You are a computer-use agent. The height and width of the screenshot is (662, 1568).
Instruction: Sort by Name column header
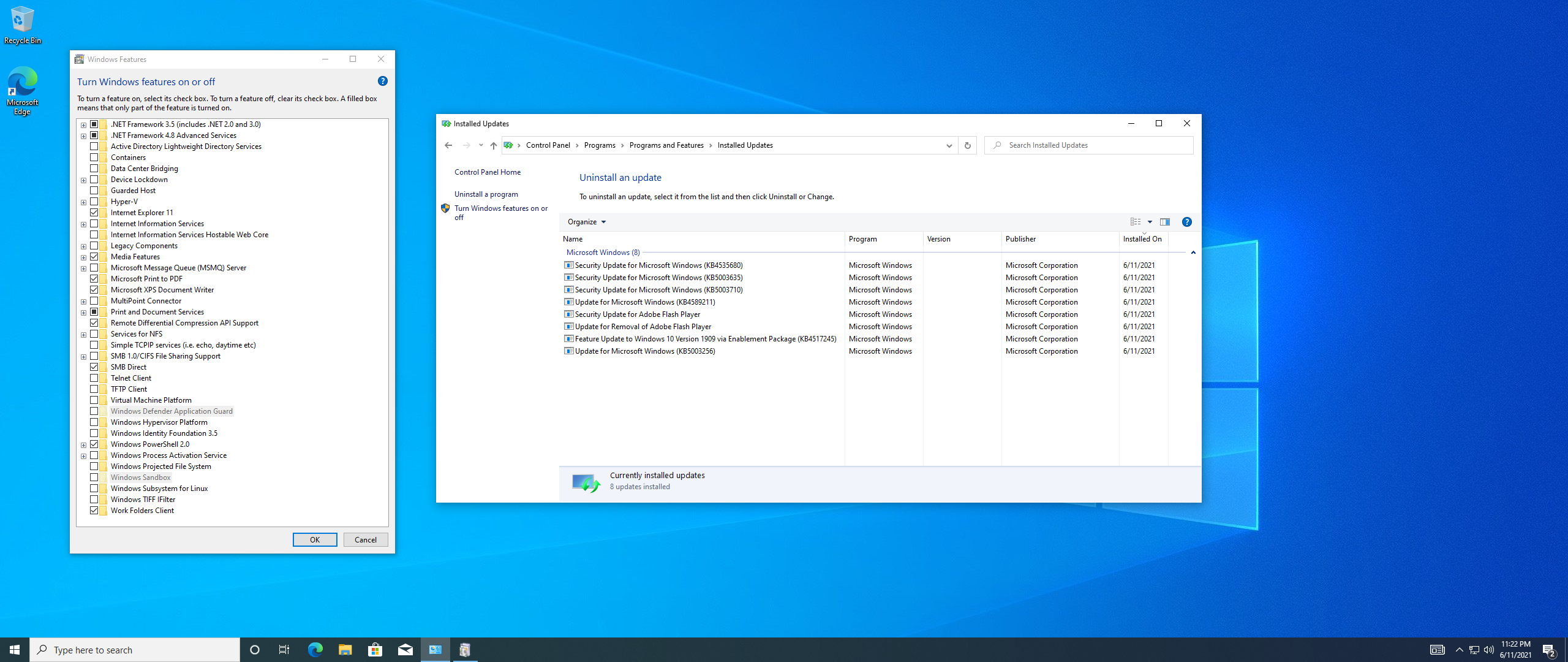tap(702, 239)
